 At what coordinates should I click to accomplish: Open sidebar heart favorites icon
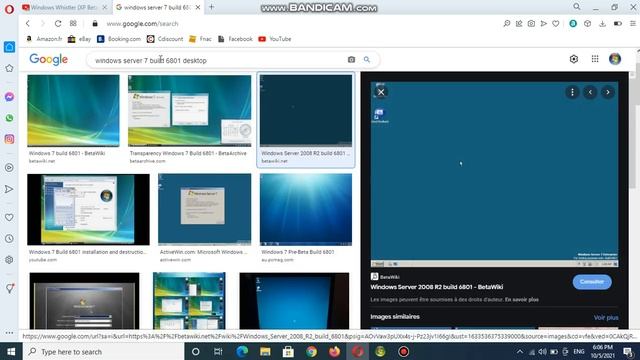pyautogui.click(x=9, y=218)
